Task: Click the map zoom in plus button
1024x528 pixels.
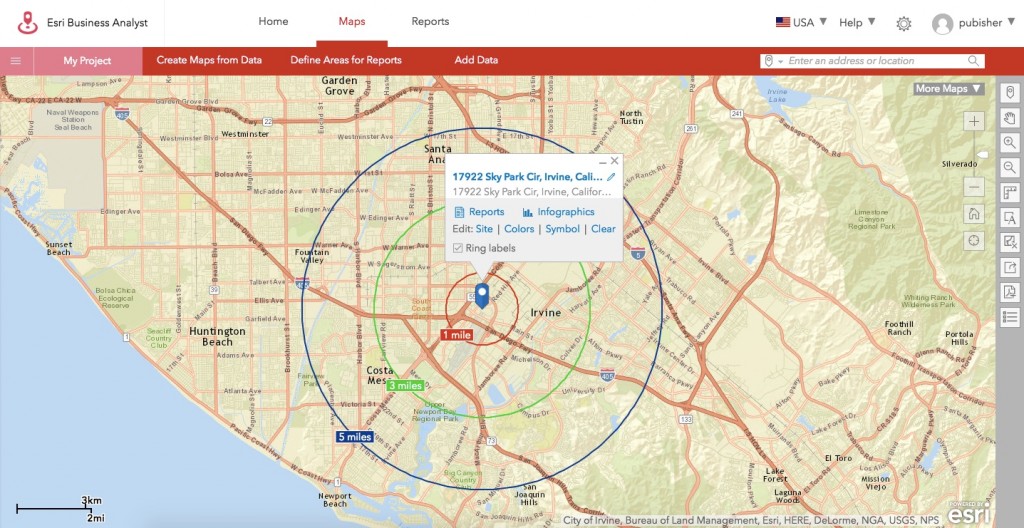Action: point(974,121)
